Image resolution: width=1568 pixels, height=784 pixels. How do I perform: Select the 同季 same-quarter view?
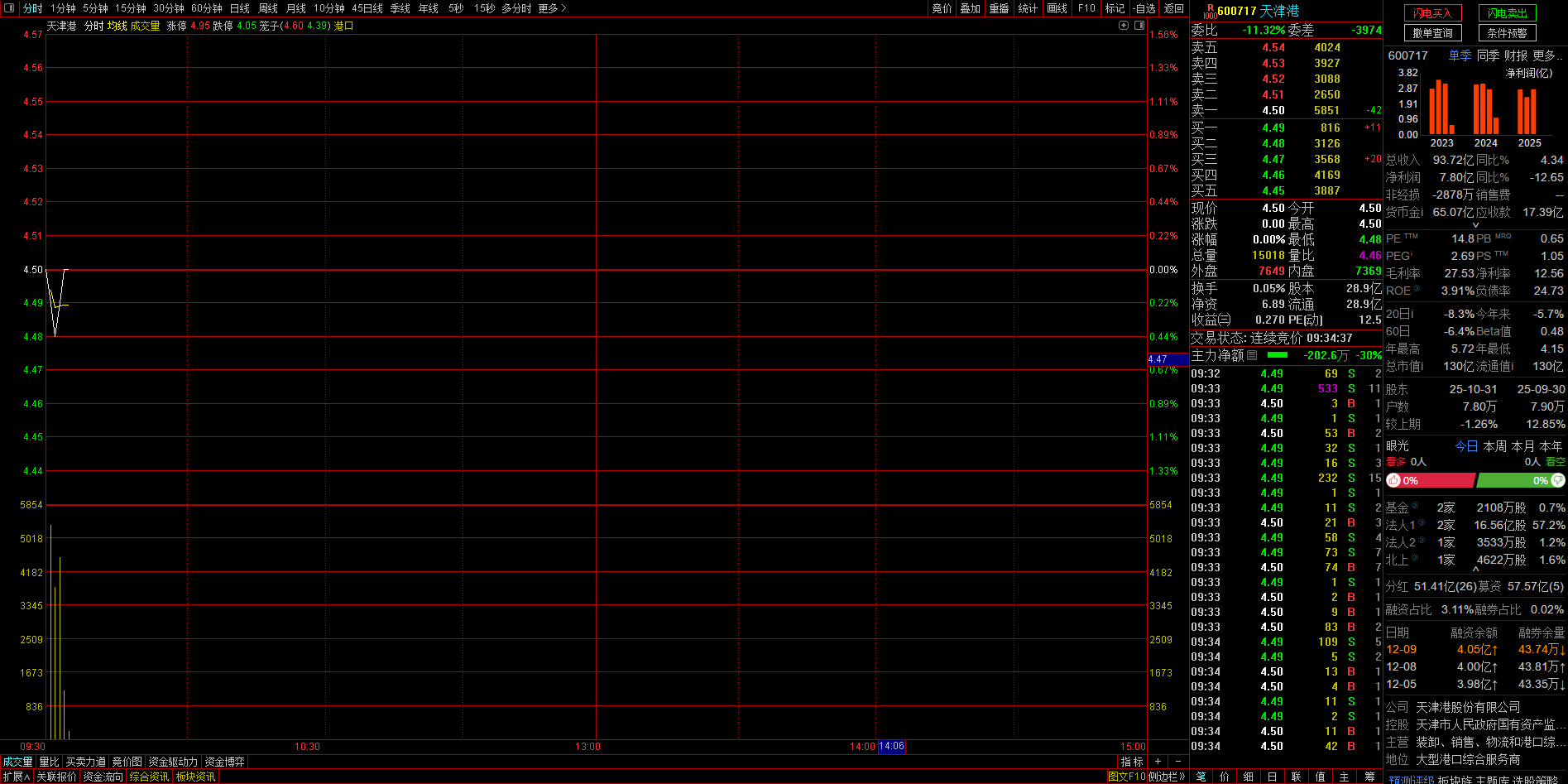click(1489, 55)
